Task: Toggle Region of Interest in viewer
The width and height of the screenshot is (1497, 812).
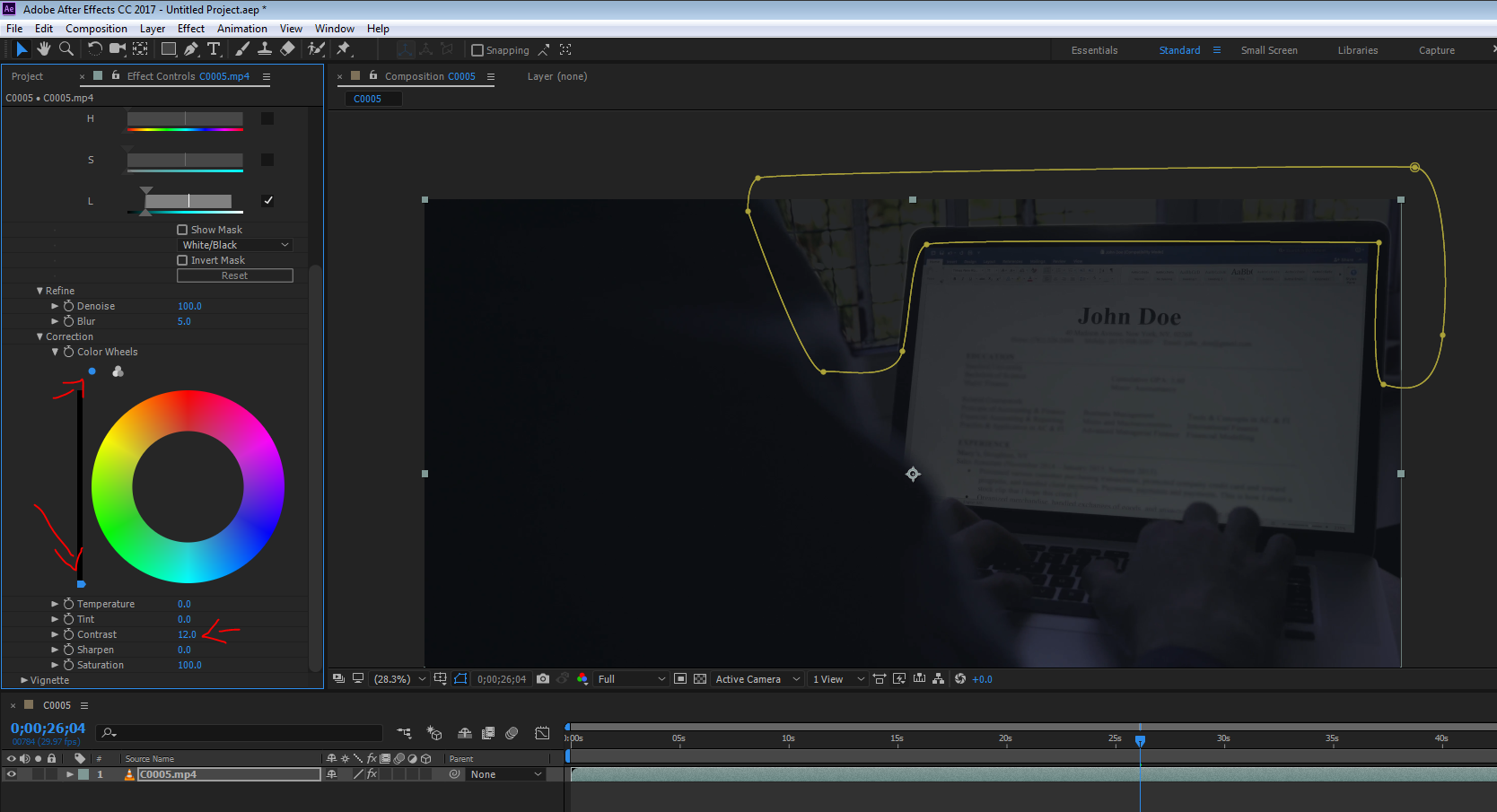Action: click(x=680, y=679)
